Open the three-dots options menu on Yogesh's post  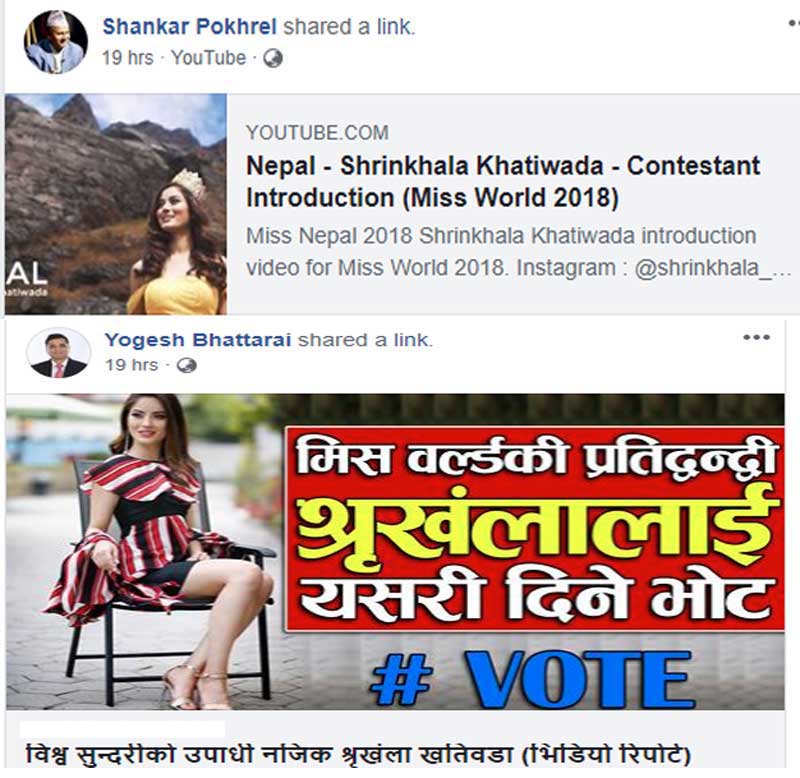(757, 337)
